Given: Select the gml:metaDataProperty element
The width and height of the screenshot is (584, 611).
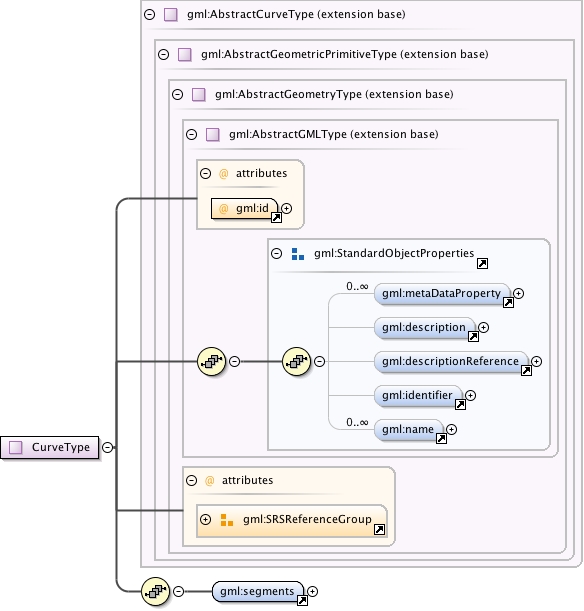Looking at the screenshot, I should pos(442,293).
